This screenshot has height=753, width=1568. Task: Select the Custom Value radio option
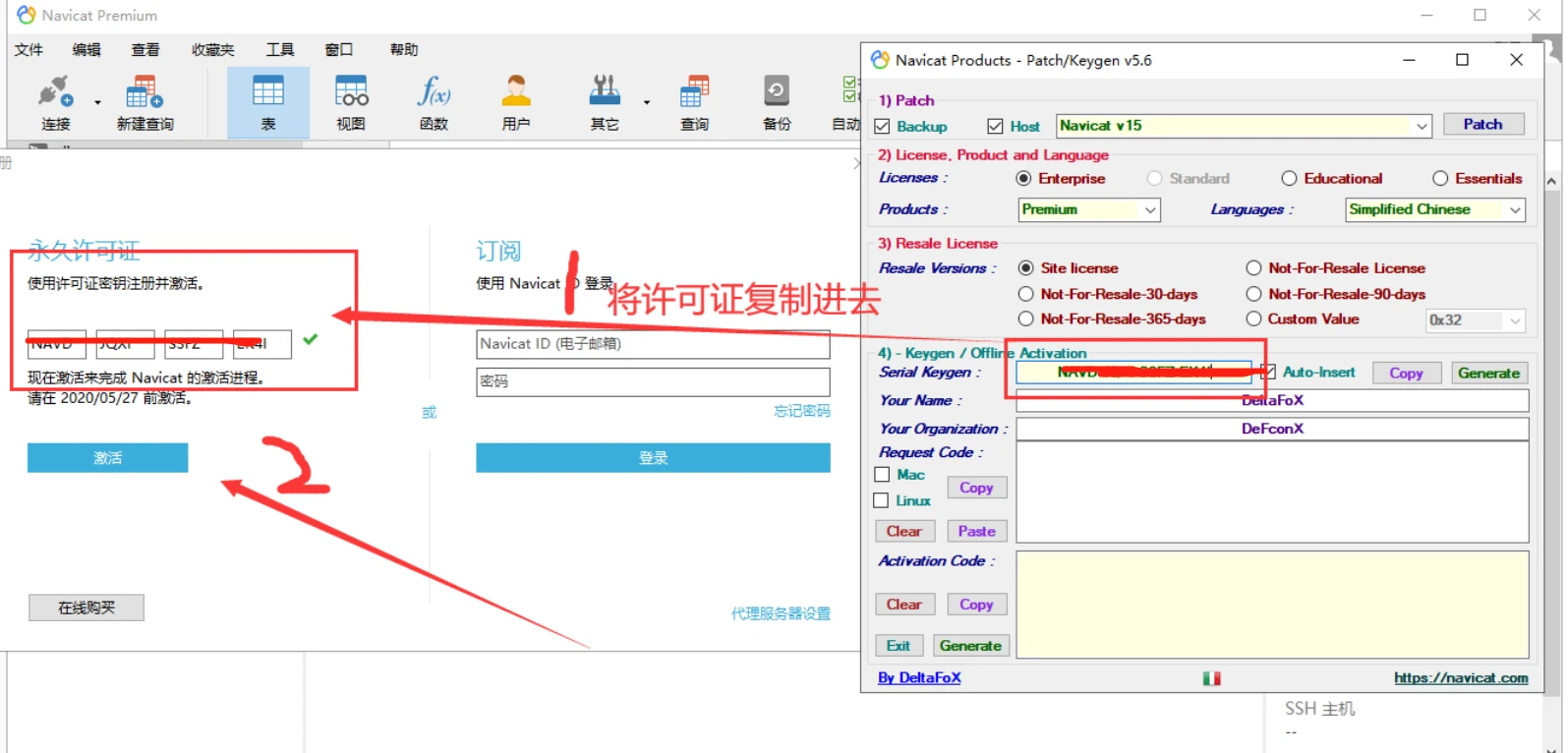point(1253,319)
